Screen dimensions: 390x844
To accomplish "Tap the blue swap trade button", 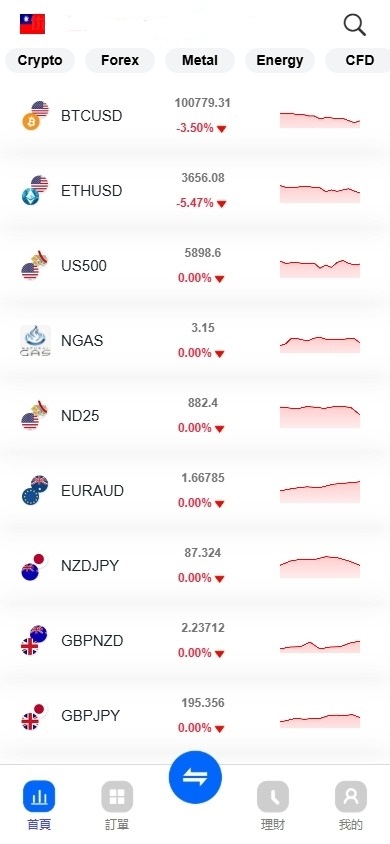I will pyautogui.click(x=195, y=777).
